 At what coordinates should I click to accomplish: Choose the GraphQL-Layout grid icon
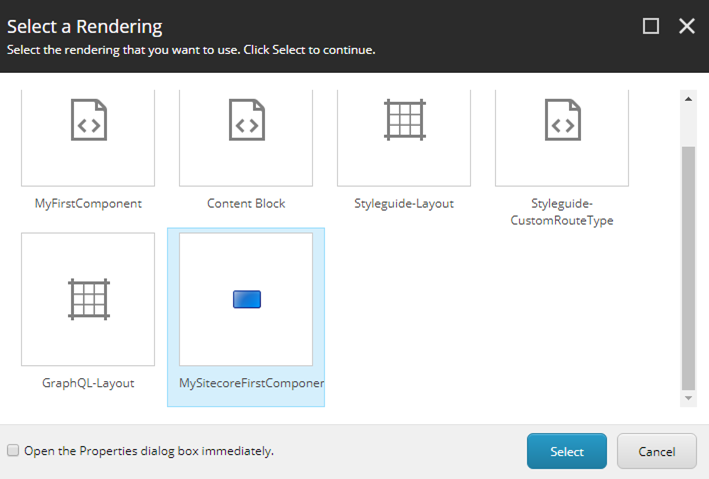tap(89, 299)
